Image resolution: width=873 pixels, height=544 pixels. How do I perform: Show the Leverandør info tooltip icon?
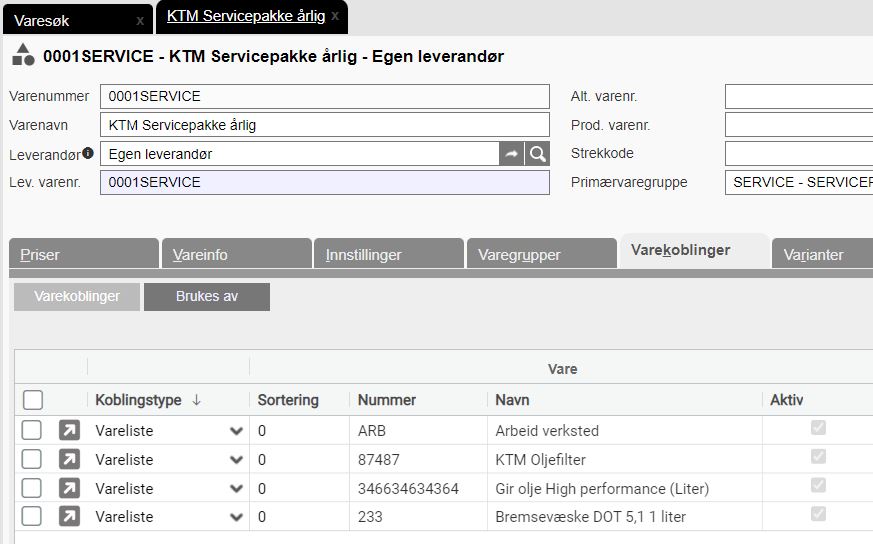[88, 153]
